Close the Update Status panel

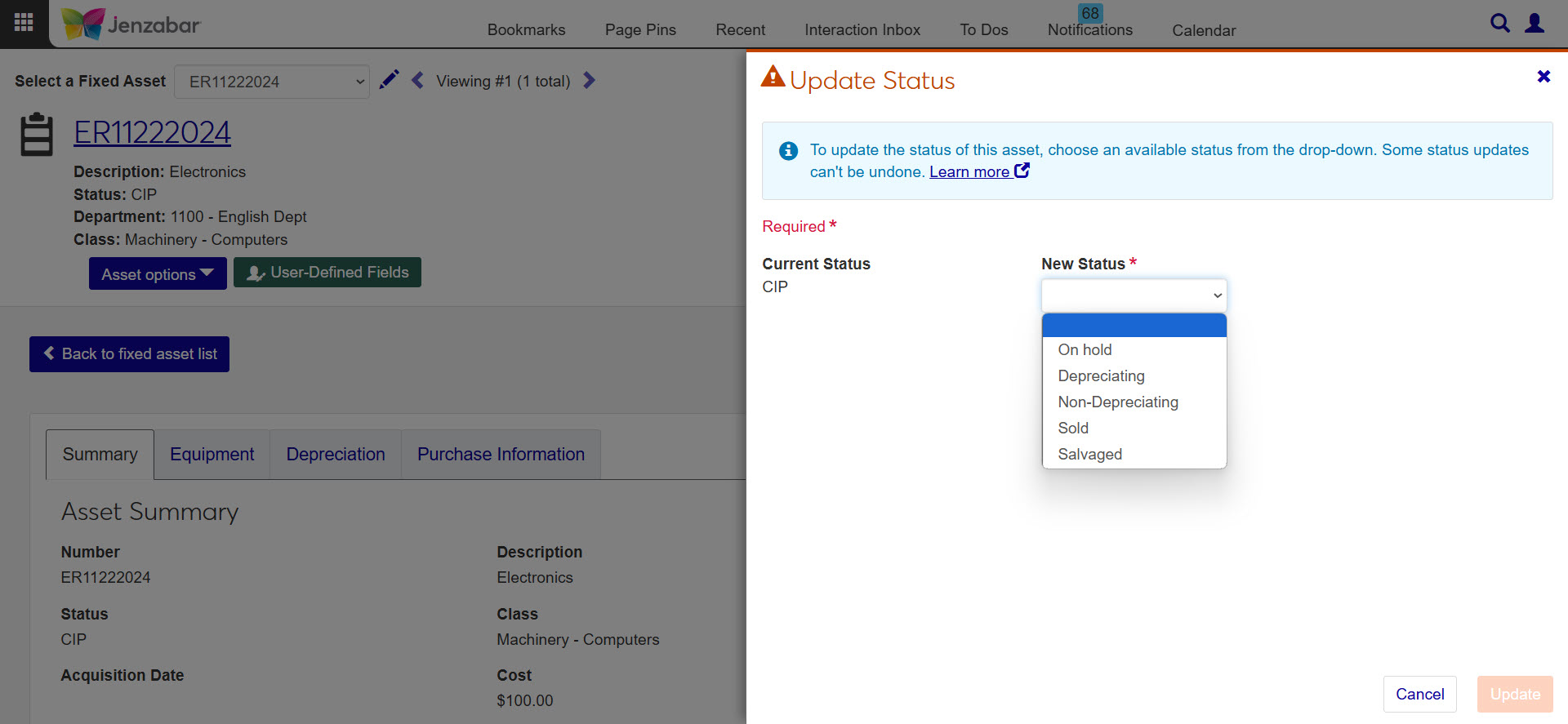coord(1543,77)
